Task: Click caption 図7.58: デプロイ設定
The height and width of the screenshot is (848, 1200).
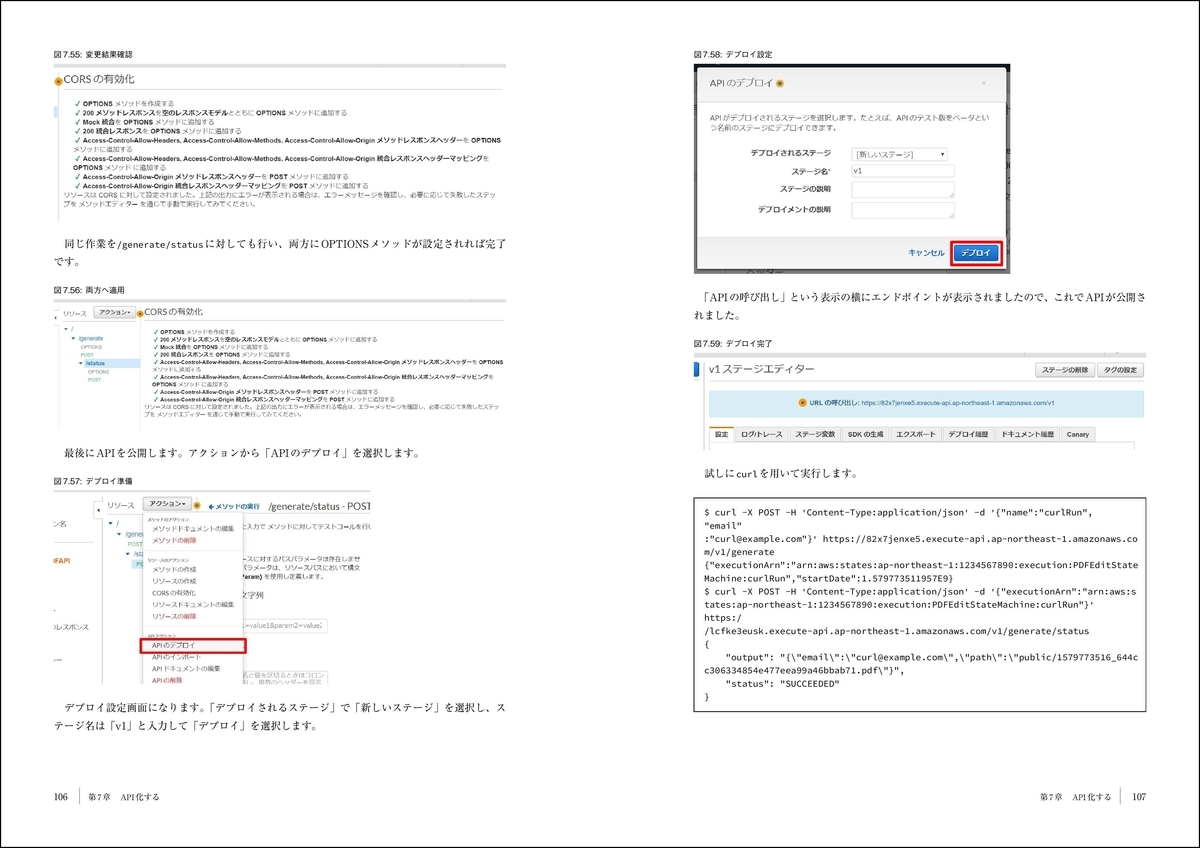Action: (x=733, y=54)
